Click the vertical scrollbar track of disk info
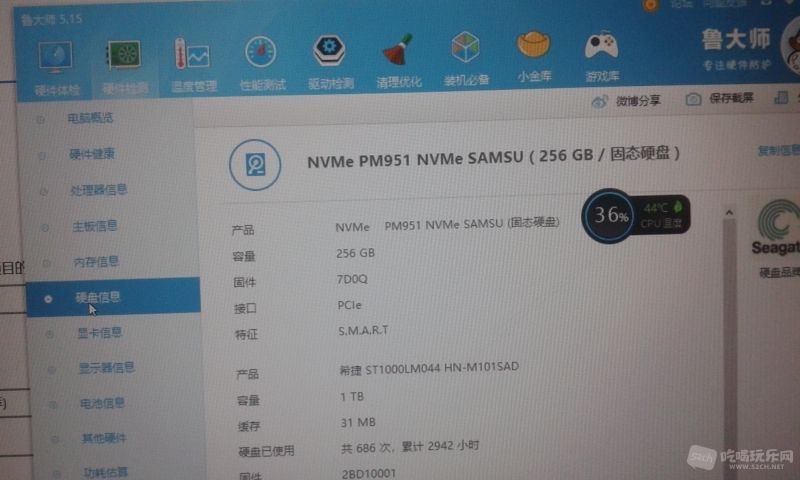The height and width of the screenshot is (480, 800). pos(730,347)
